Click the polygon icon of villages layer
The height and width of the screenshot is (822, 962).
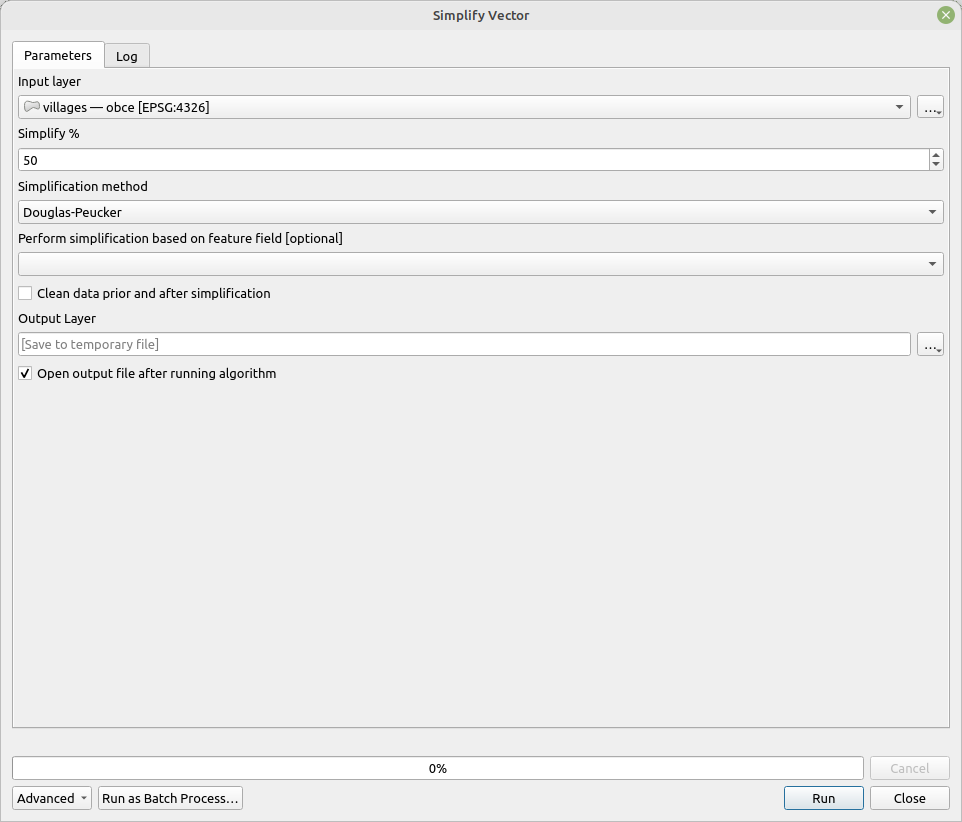(32, 107)
